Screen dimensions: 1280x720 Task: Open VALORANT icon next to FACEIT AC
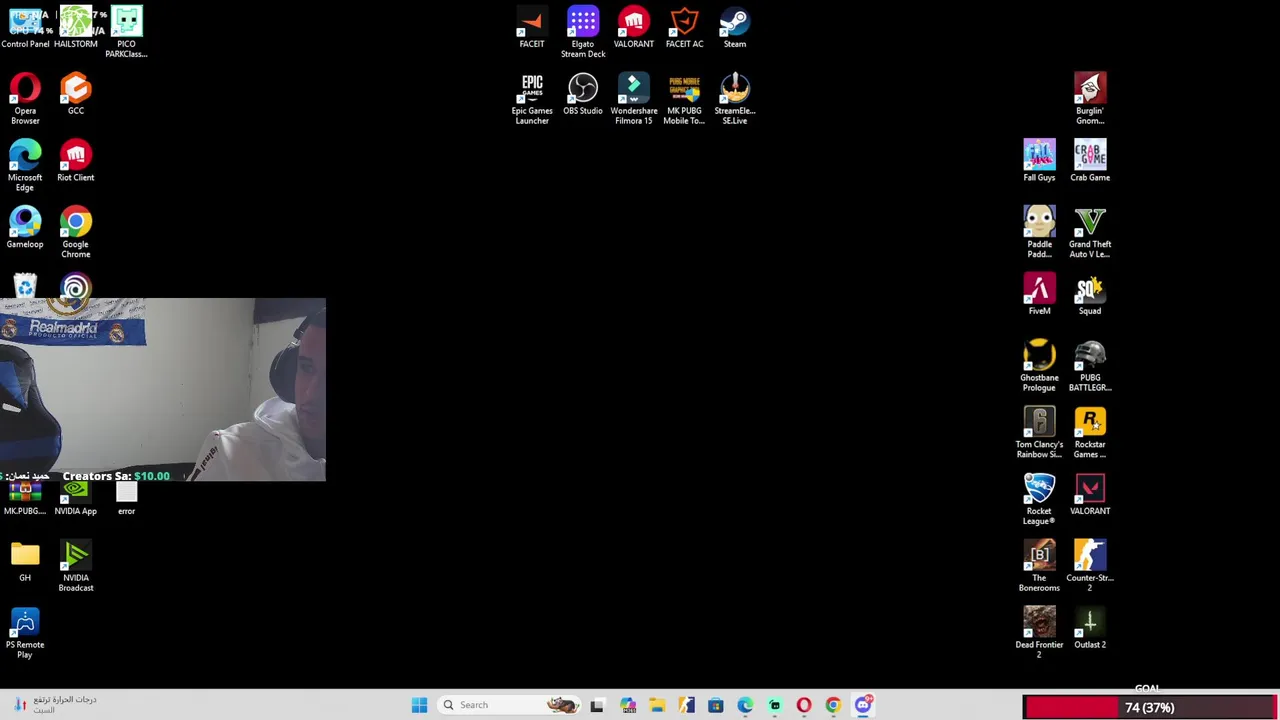pyautogui.click(x=634, y=28)
